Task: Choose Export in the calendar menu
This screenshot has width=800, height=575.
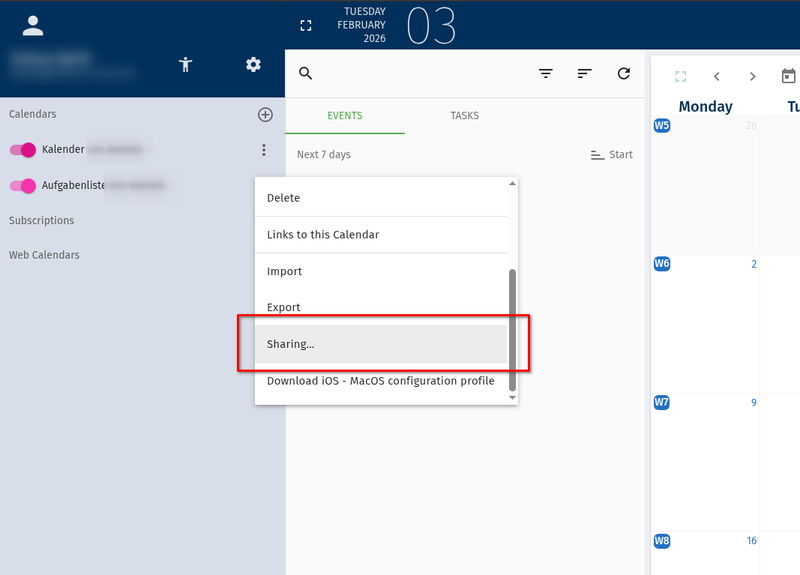Action: click(x=283, y=307)
